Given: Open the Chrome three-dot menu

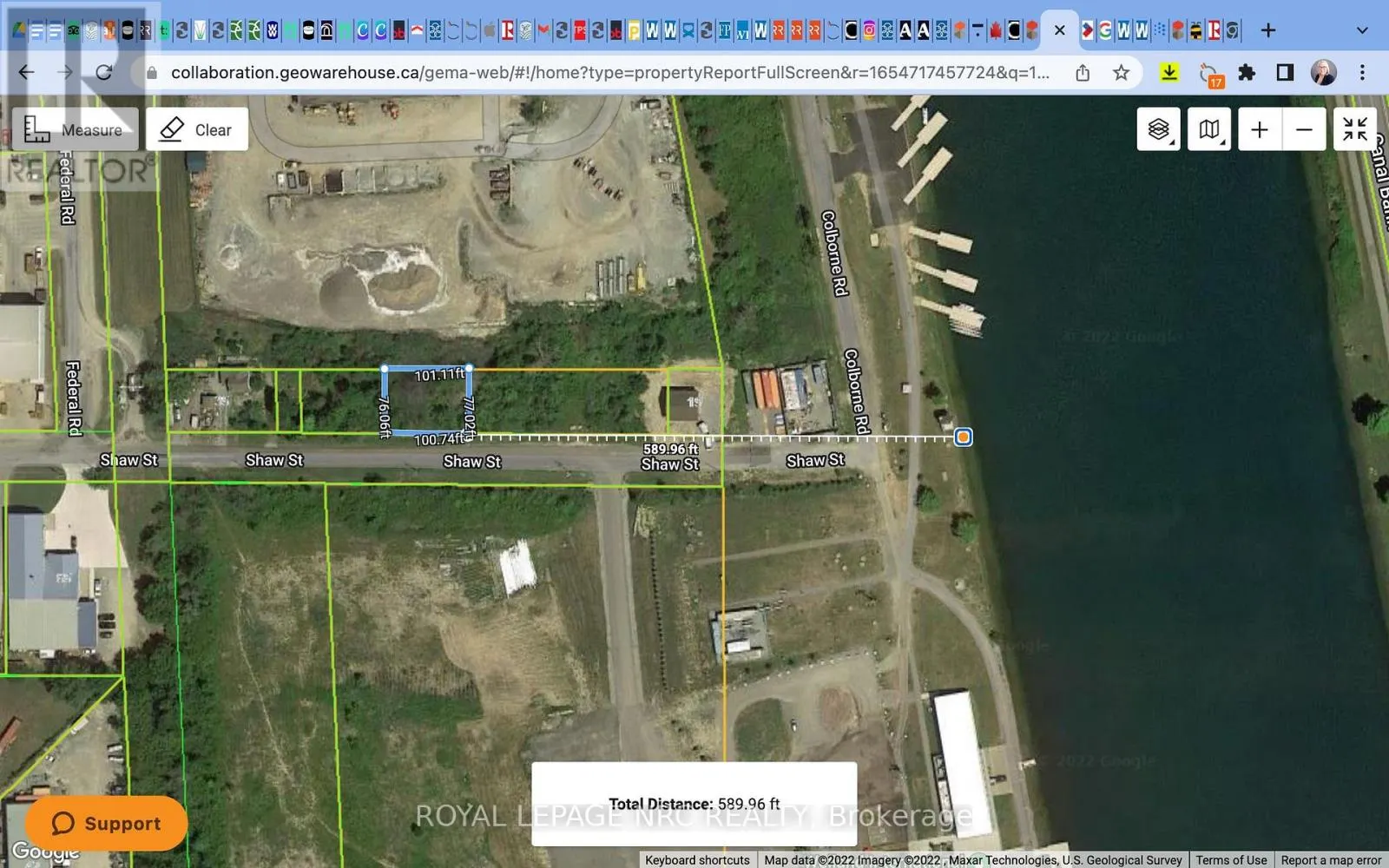Looking at the screenshot, I should click(1362, 73).
